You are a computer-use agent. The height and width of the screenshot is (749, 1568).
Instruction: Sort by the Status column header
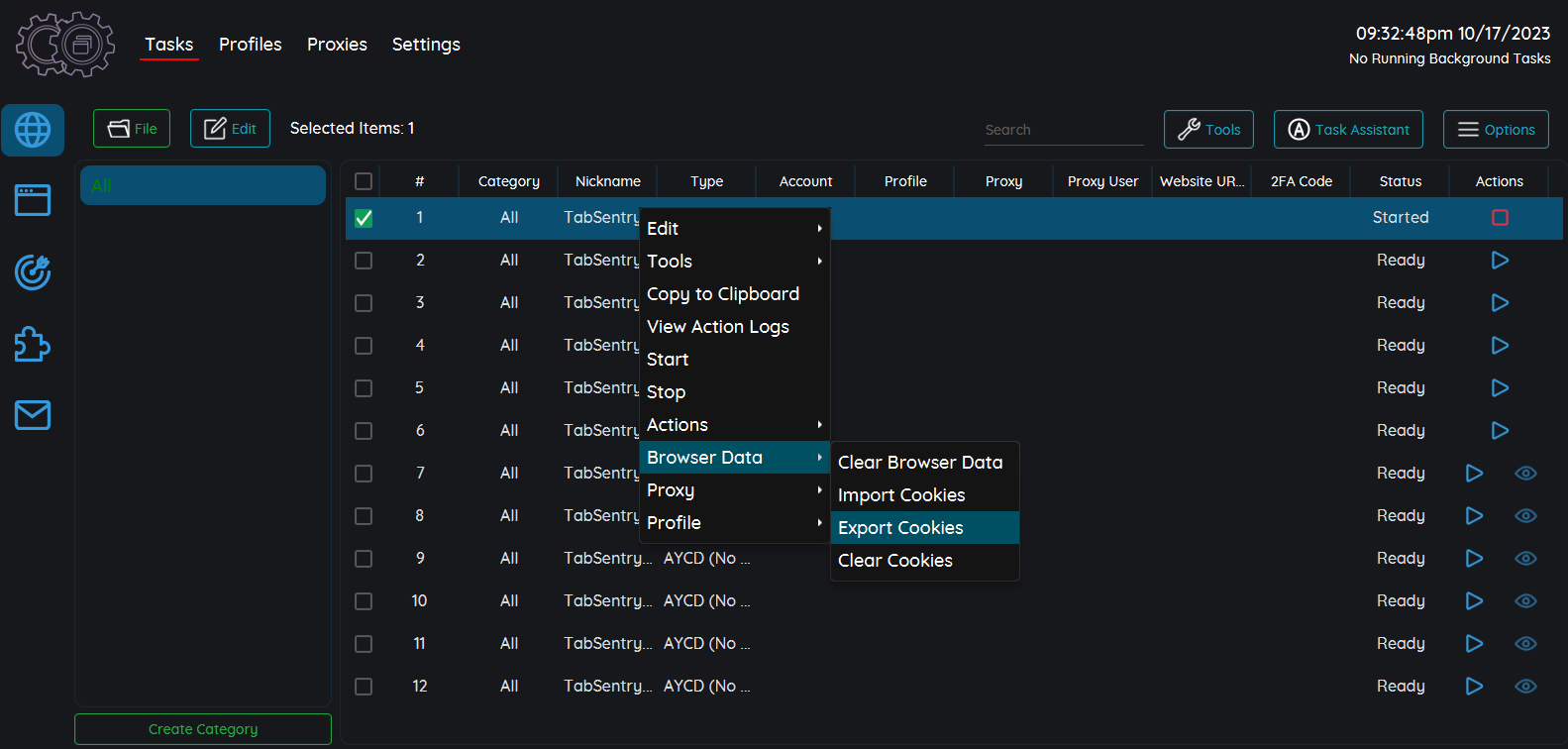(x=1400, y=181)
